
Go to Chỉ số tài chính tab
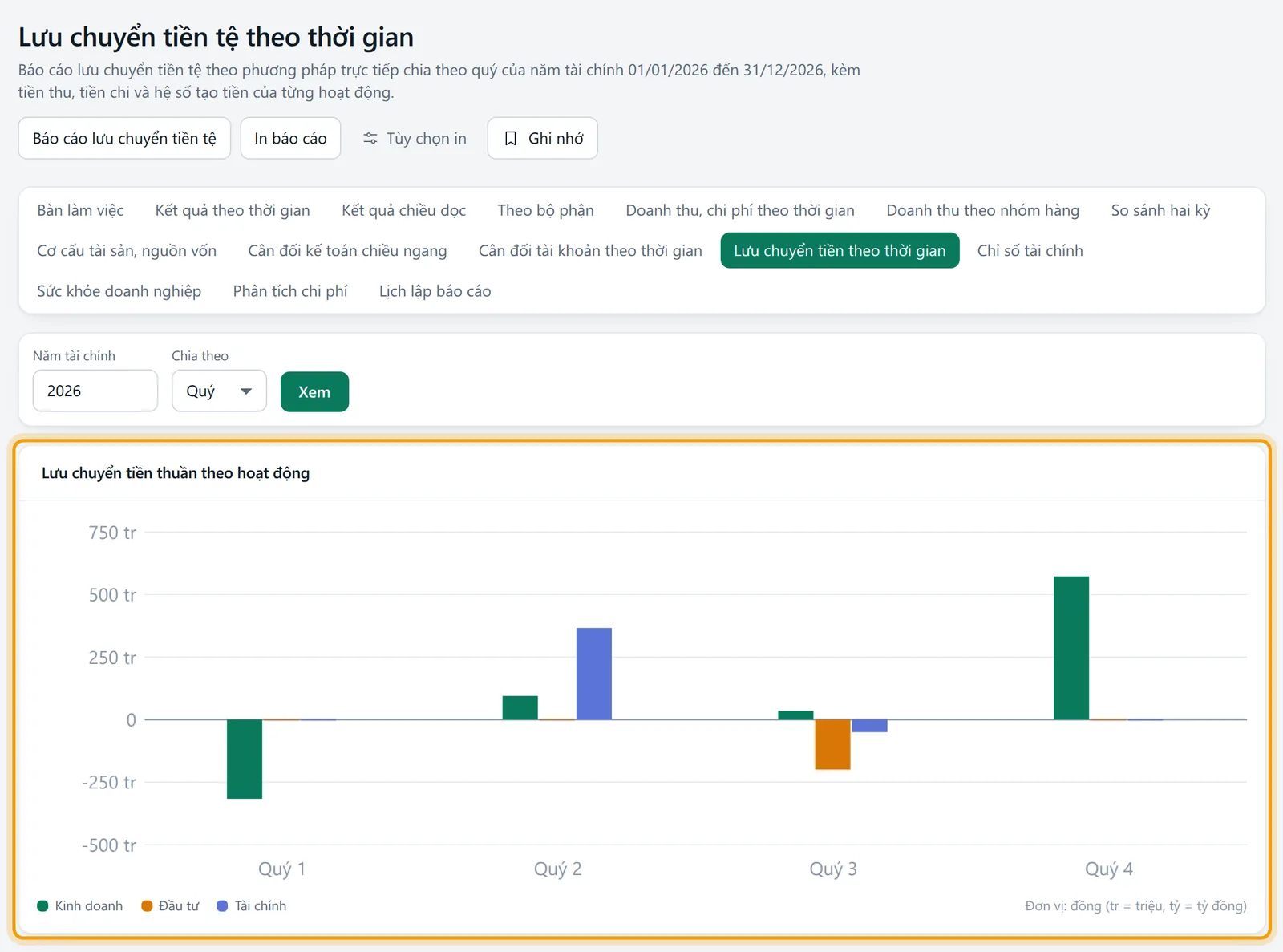[x=1030, y=250]
